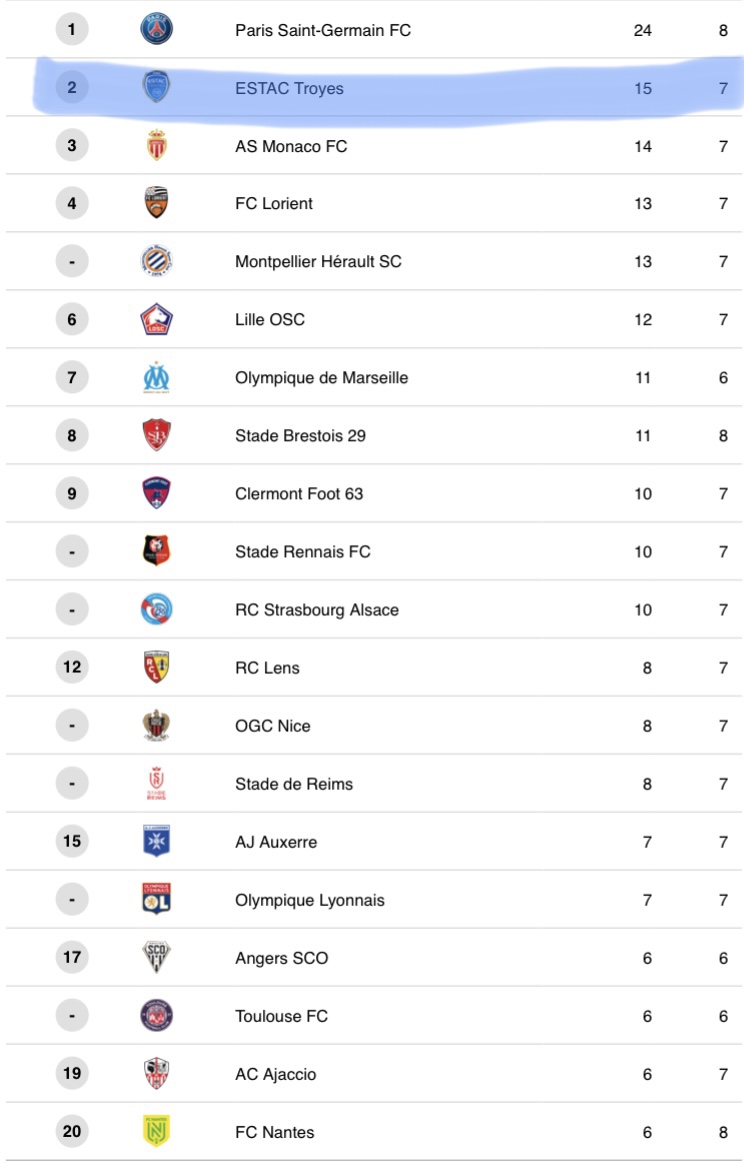Select the Clermont Foot 63 team name
Screen dimensions: 744x1164
pyautogui.click(x=299, y=494)
